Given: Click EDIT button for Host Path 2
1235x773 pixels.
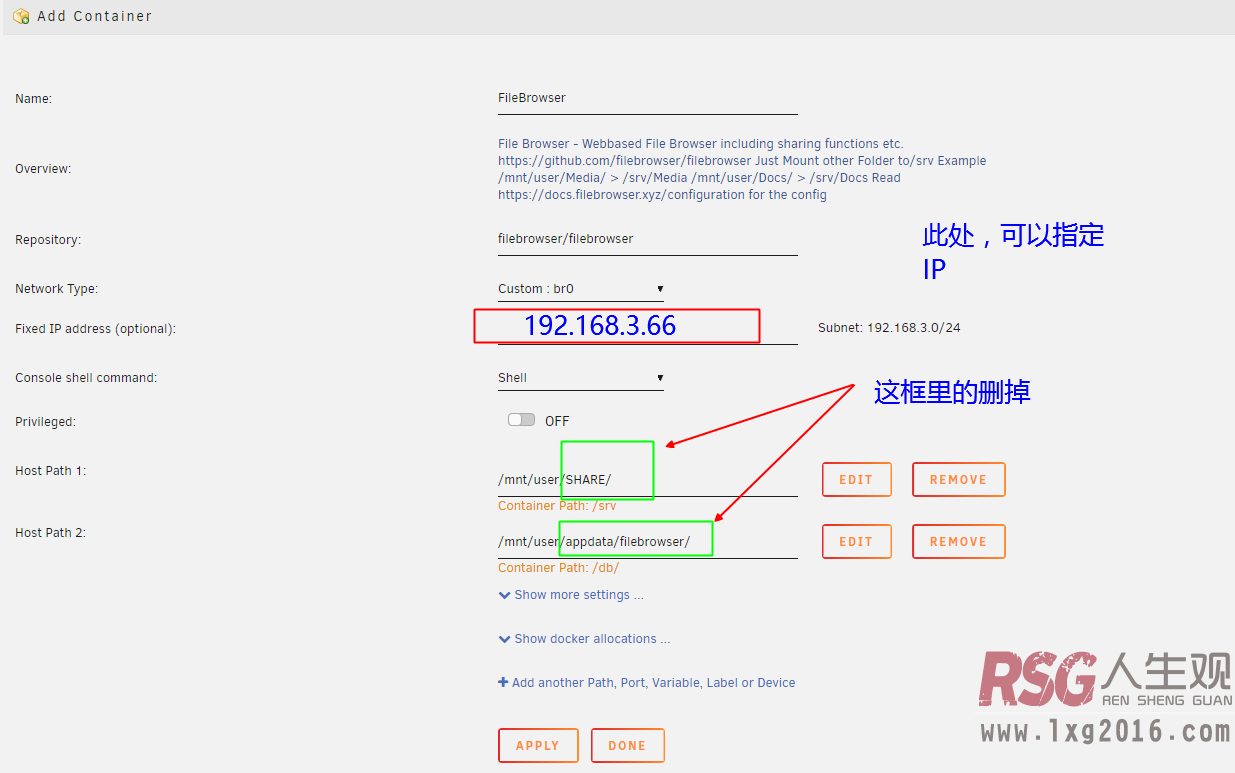Looking at the screenshot, I should coord(856,542).
